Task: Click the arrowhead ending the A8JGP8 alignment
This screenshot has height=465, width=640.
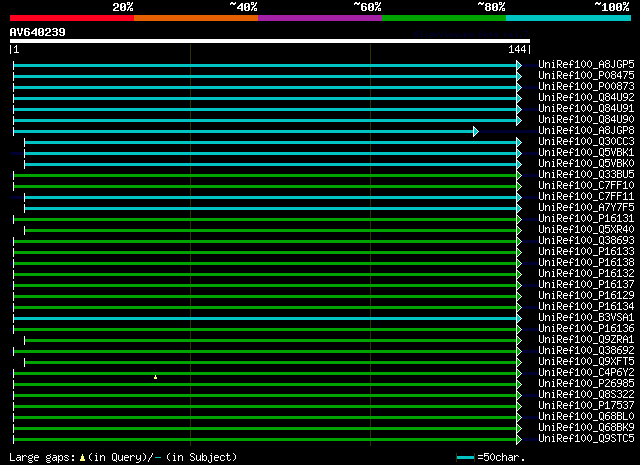Action: click(476, 131)
